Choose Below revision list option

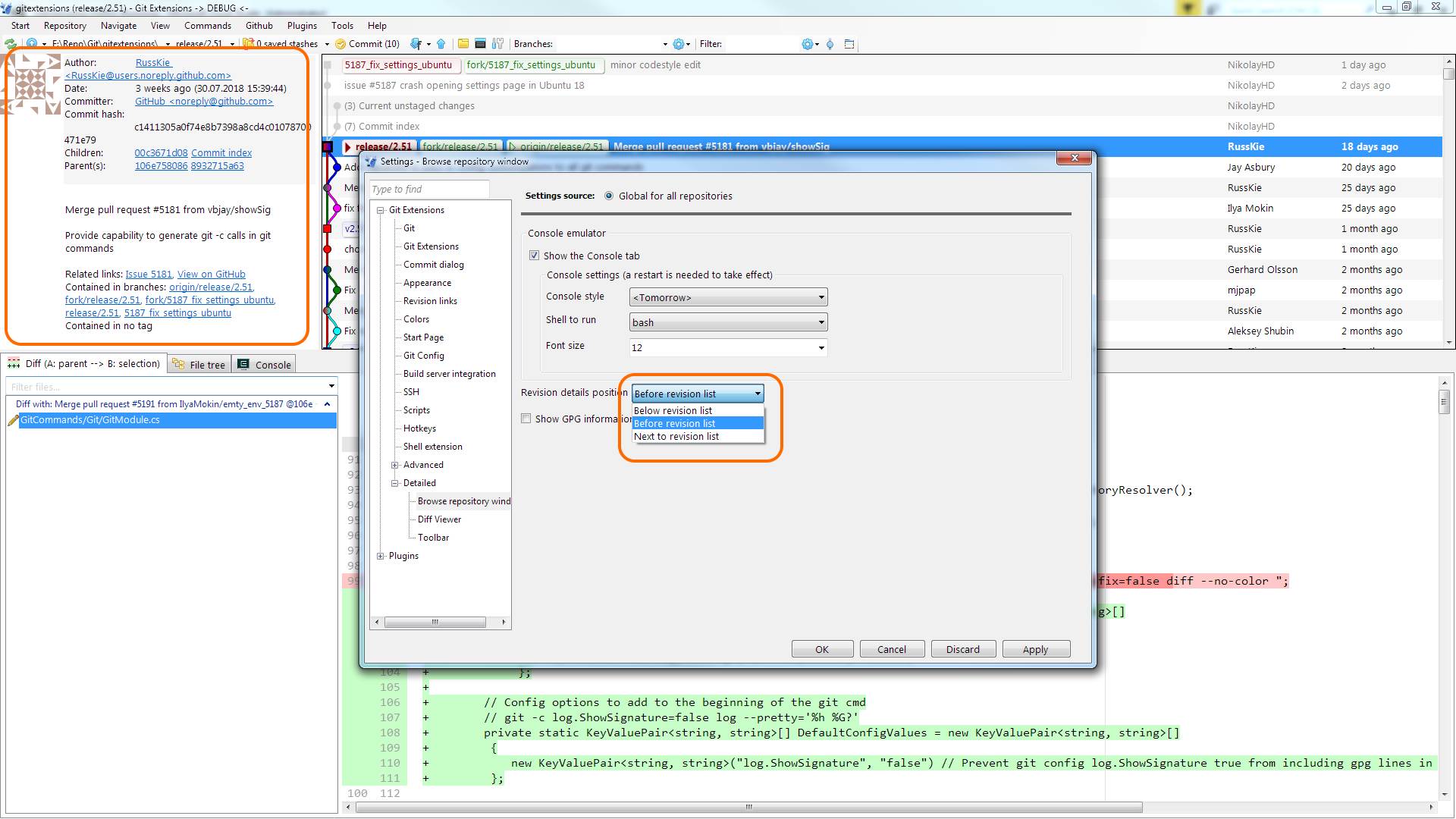(x=698, y=410)
